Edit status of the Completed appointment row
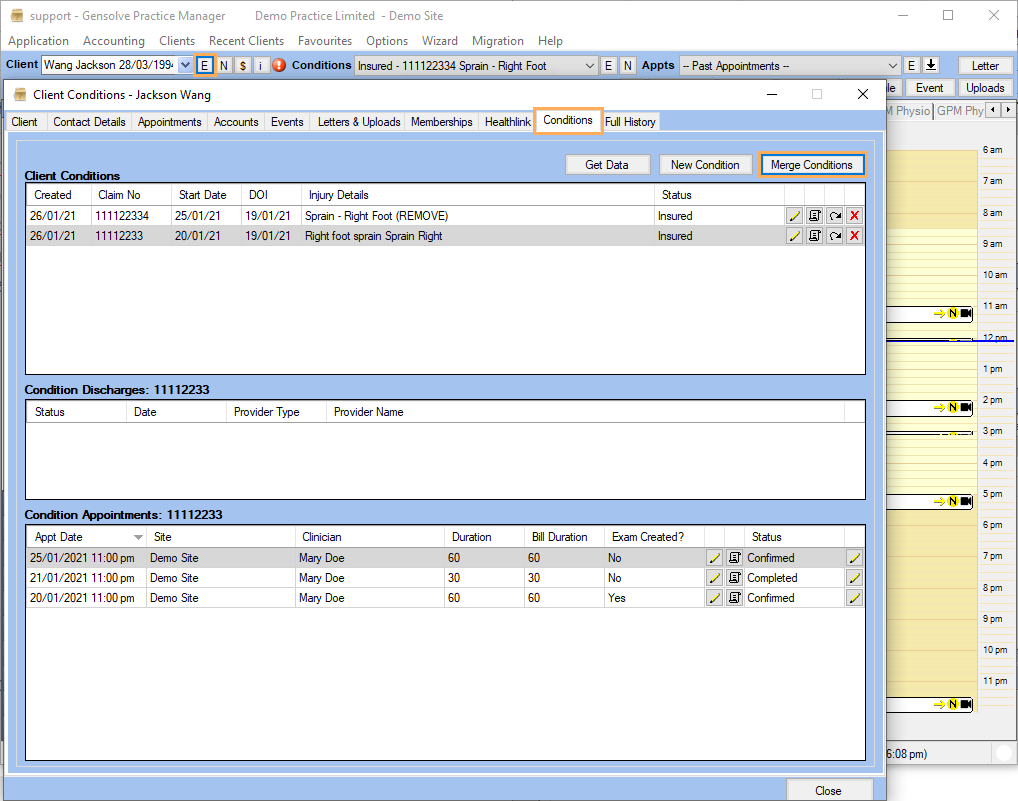The height and width of the screenshot is (801, 1018). coord(854,578)
